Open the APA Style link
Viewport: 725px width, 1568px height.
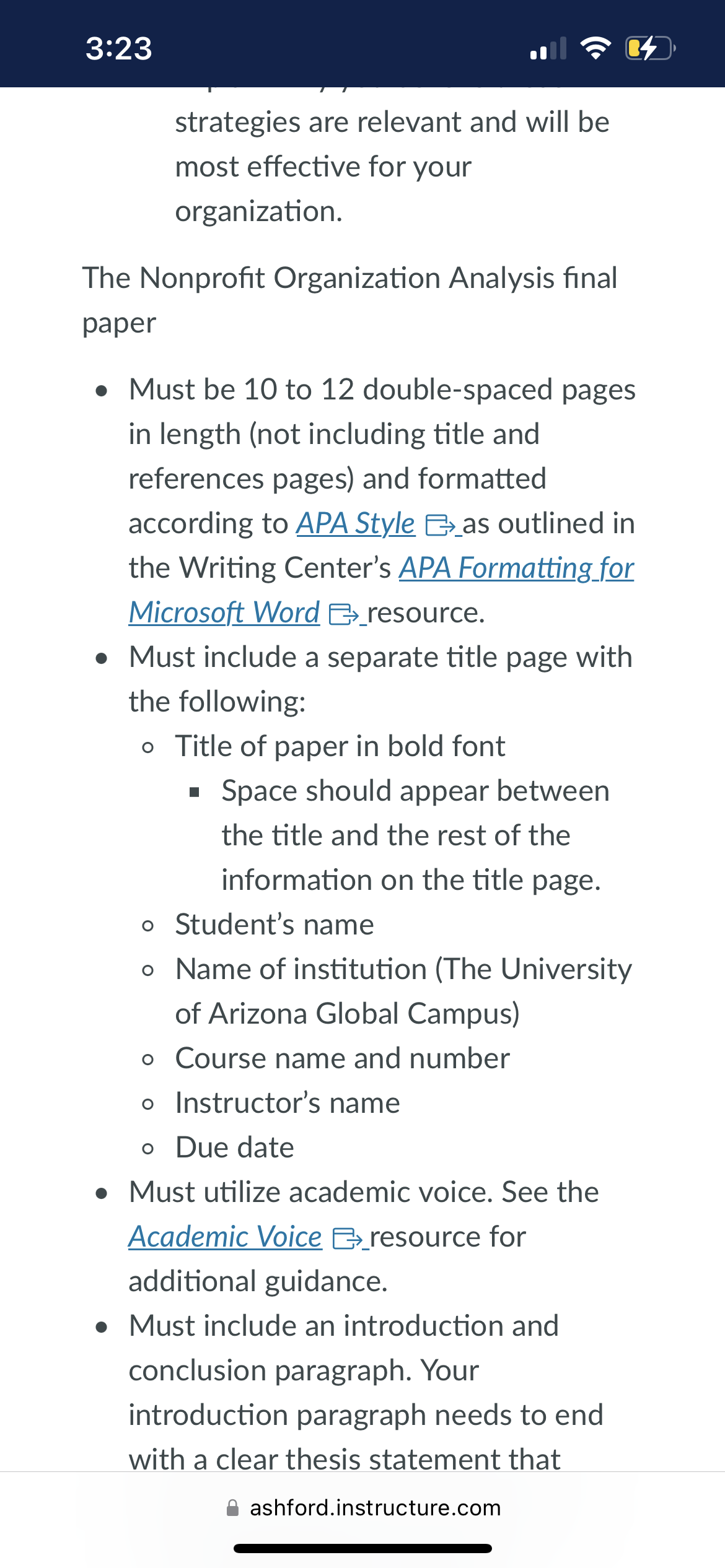point(355,524)
